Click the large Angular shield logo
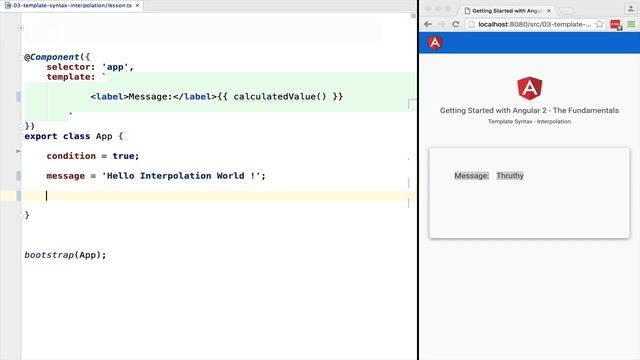The width and height of the screenshot is (640, 360). (x=529, y=88)
